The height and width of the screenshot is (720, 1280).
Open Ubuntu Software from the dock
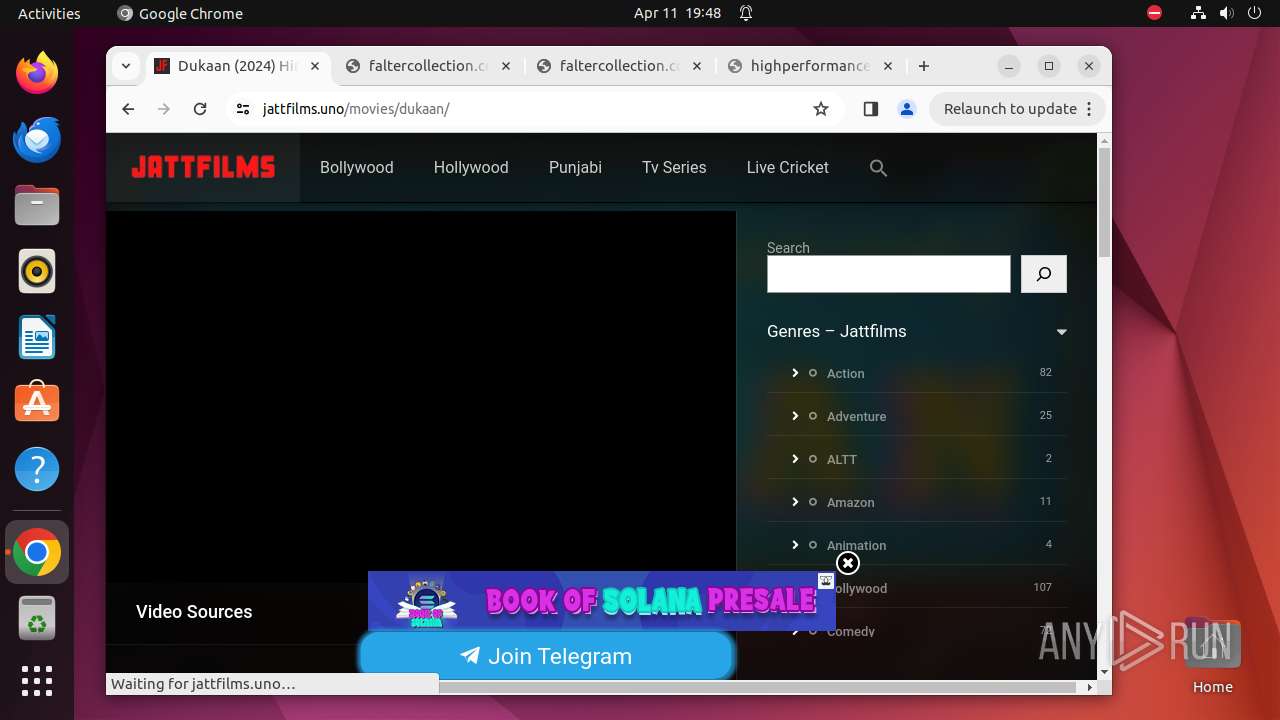coord(37,403)
